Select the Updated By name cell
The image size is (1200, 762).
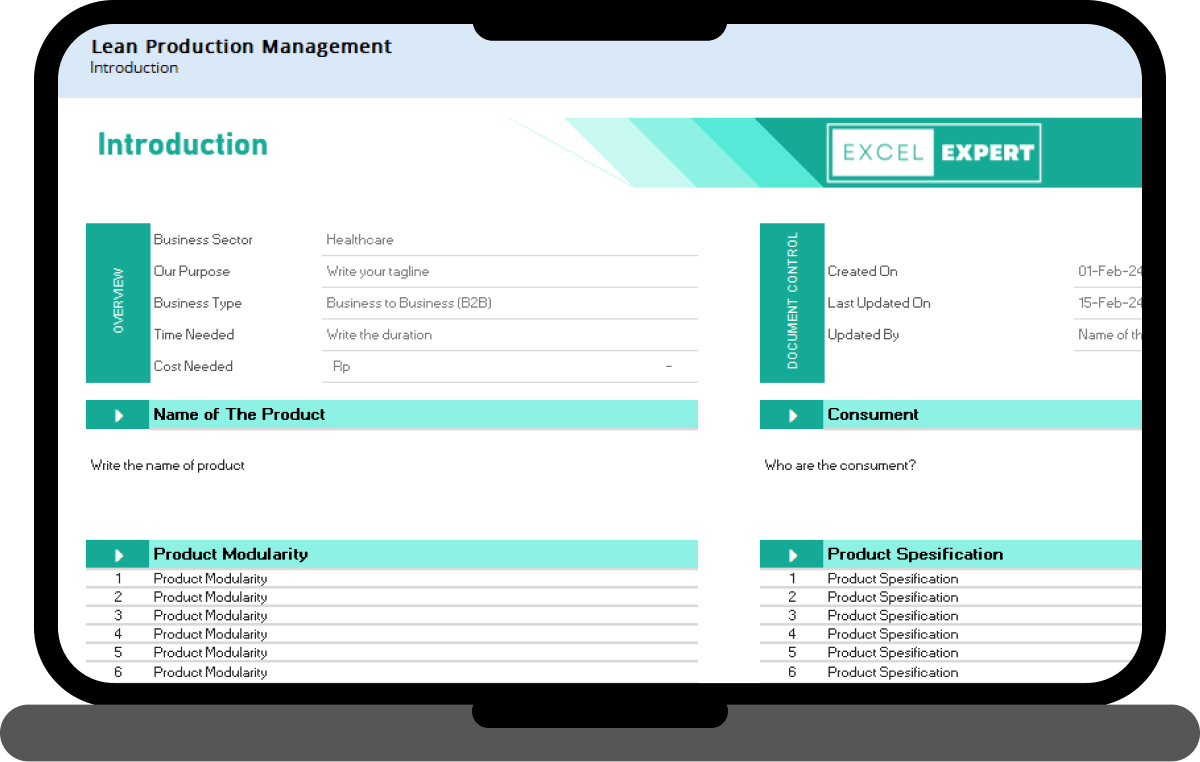1108,335
